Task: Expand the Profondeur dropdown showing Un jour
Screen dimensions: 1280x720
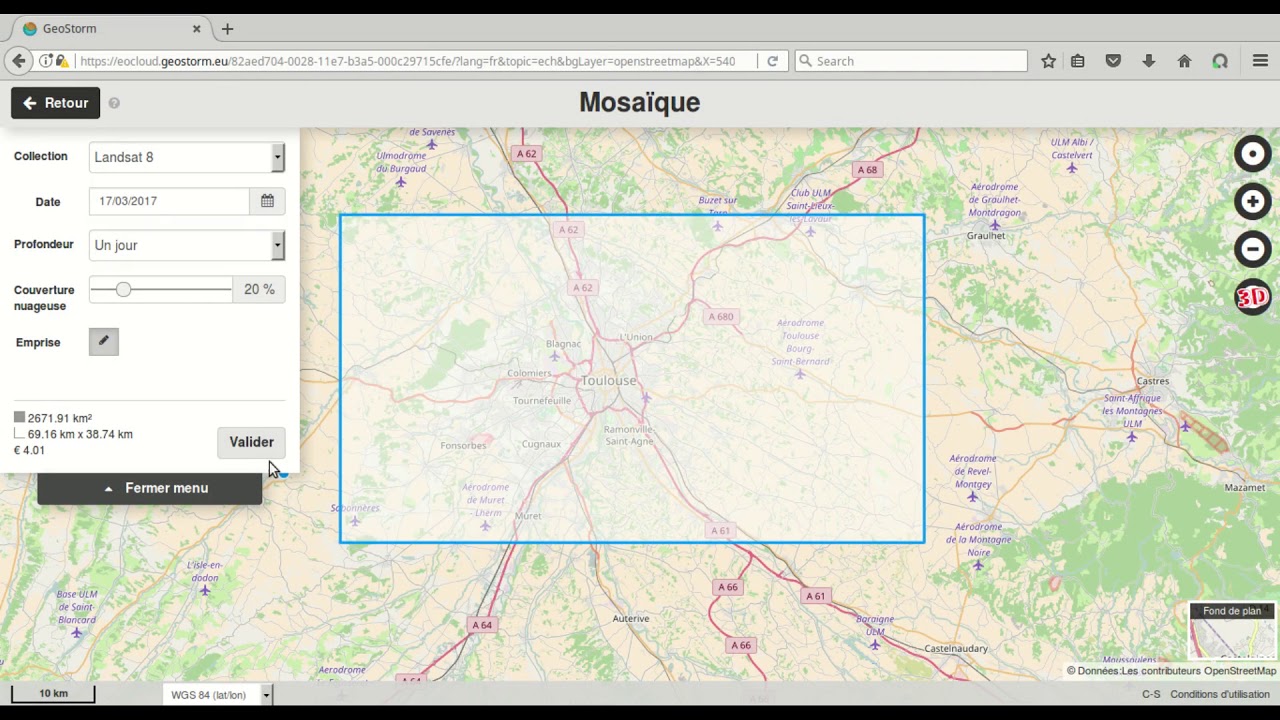Action: point(187,245)
